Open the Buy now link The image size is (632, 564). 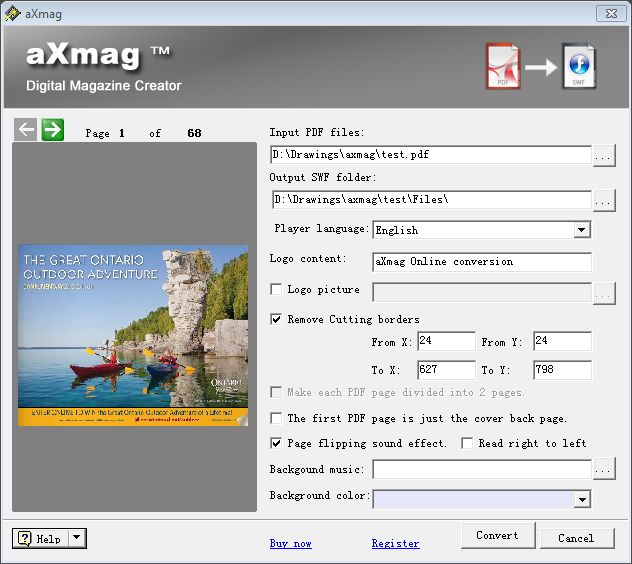pyautogui.click(x=291, y=543)
